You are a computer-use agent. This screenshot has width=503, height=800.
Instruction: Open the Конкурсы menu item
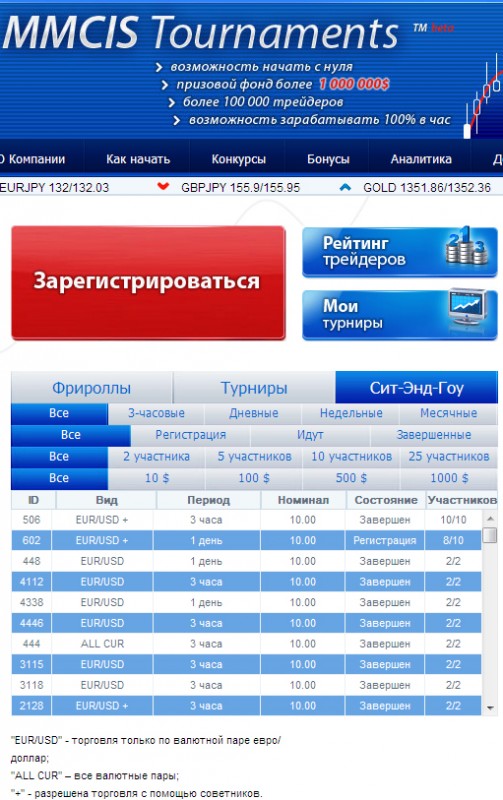239,159
